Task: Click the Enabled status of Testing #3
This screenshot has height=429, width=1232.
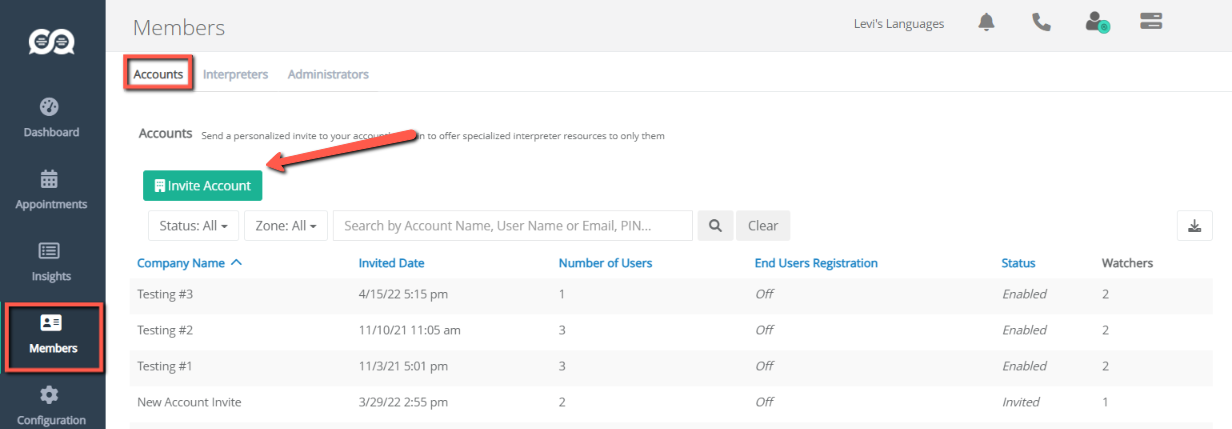Action: click(1024, 294)
